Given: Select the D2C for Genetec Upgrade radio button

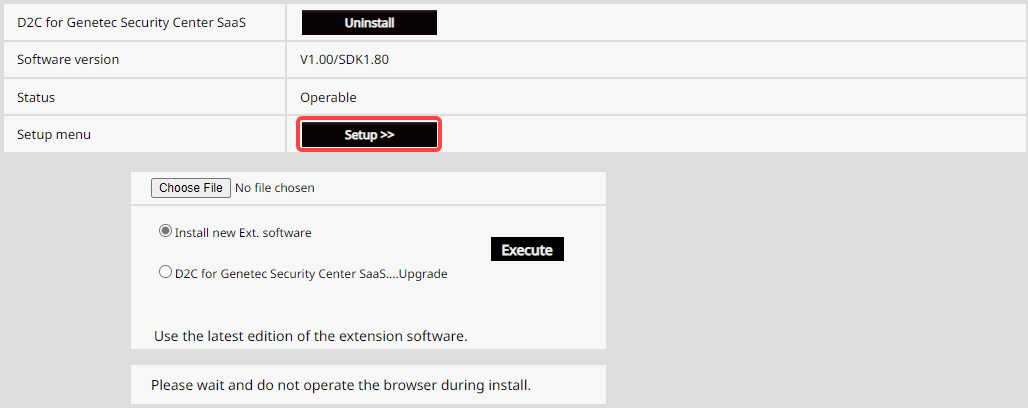Looking at the screenshot, I should (166, 272).
